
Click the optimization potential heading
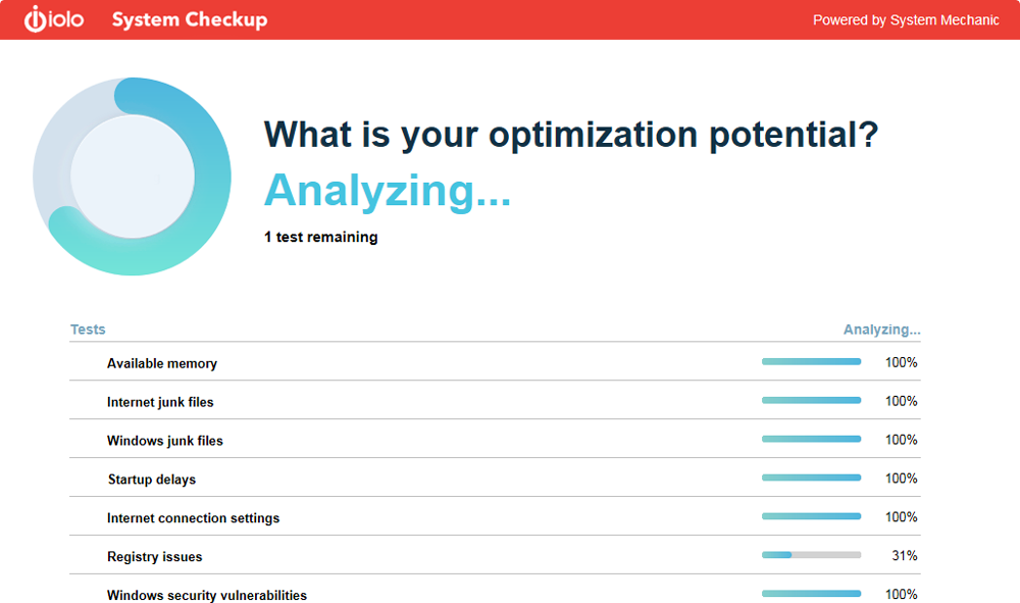coord(570,134)
